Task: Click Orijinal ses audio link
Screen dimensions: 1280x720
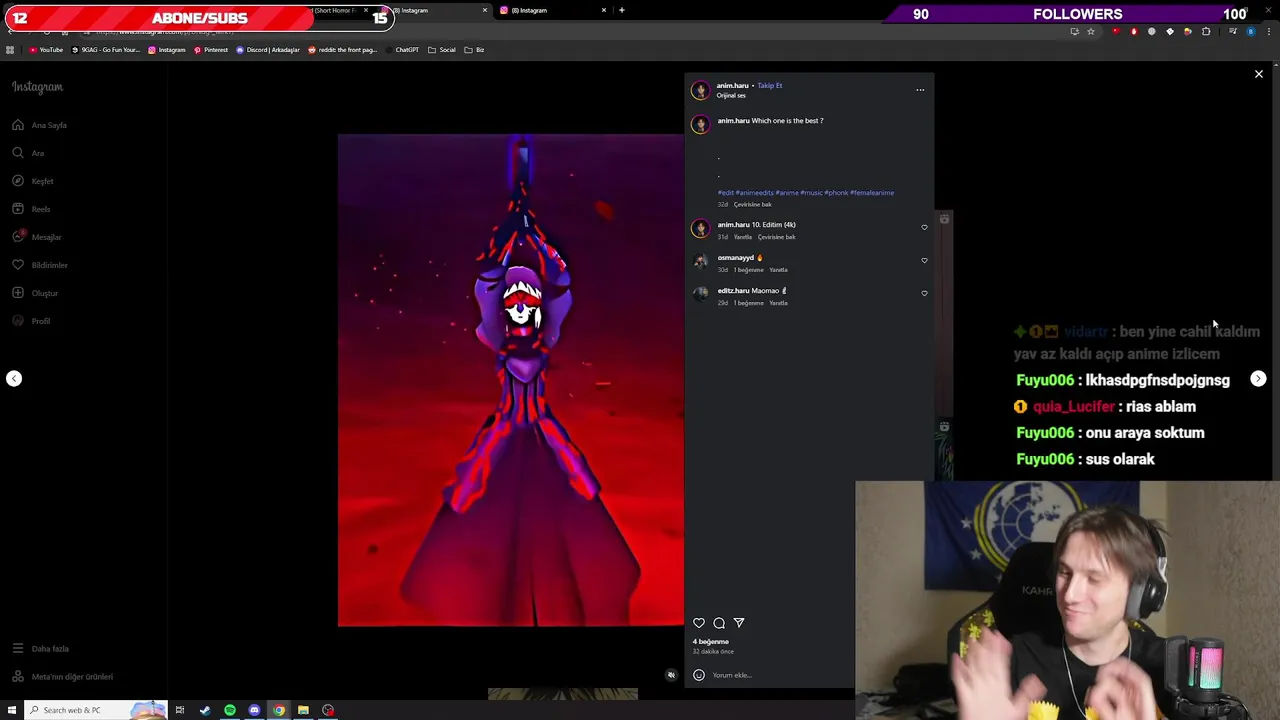Action: [730, 95]
